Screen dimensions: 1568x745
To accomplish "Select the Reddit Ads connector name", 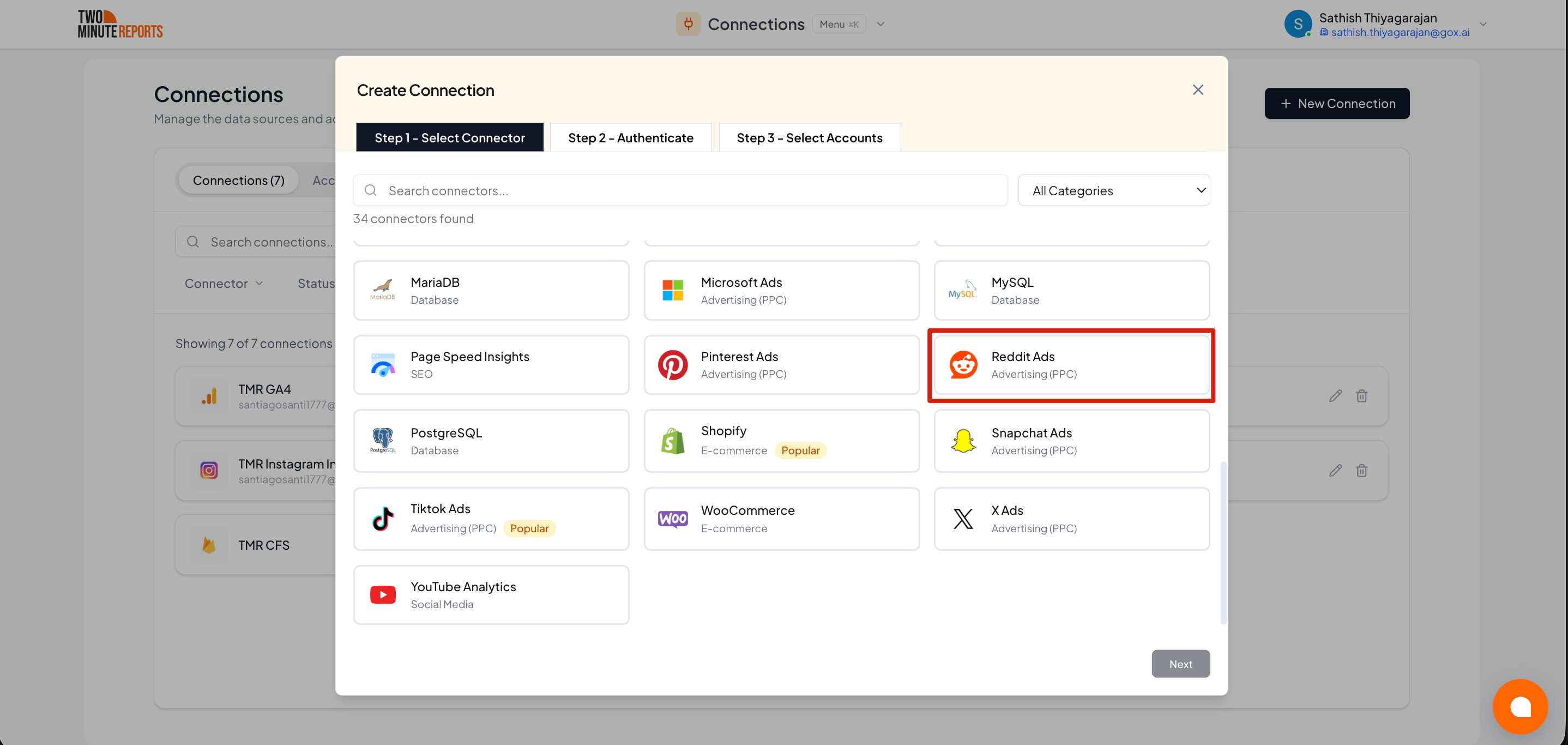I will coord(1023,357).
